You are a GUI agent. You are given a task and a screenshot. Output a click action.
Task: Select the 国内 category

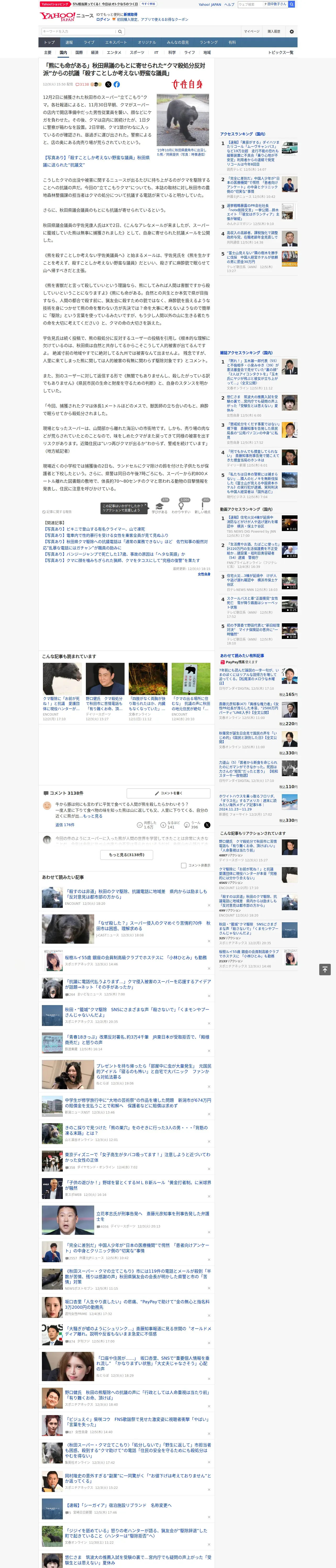point(63,52)
